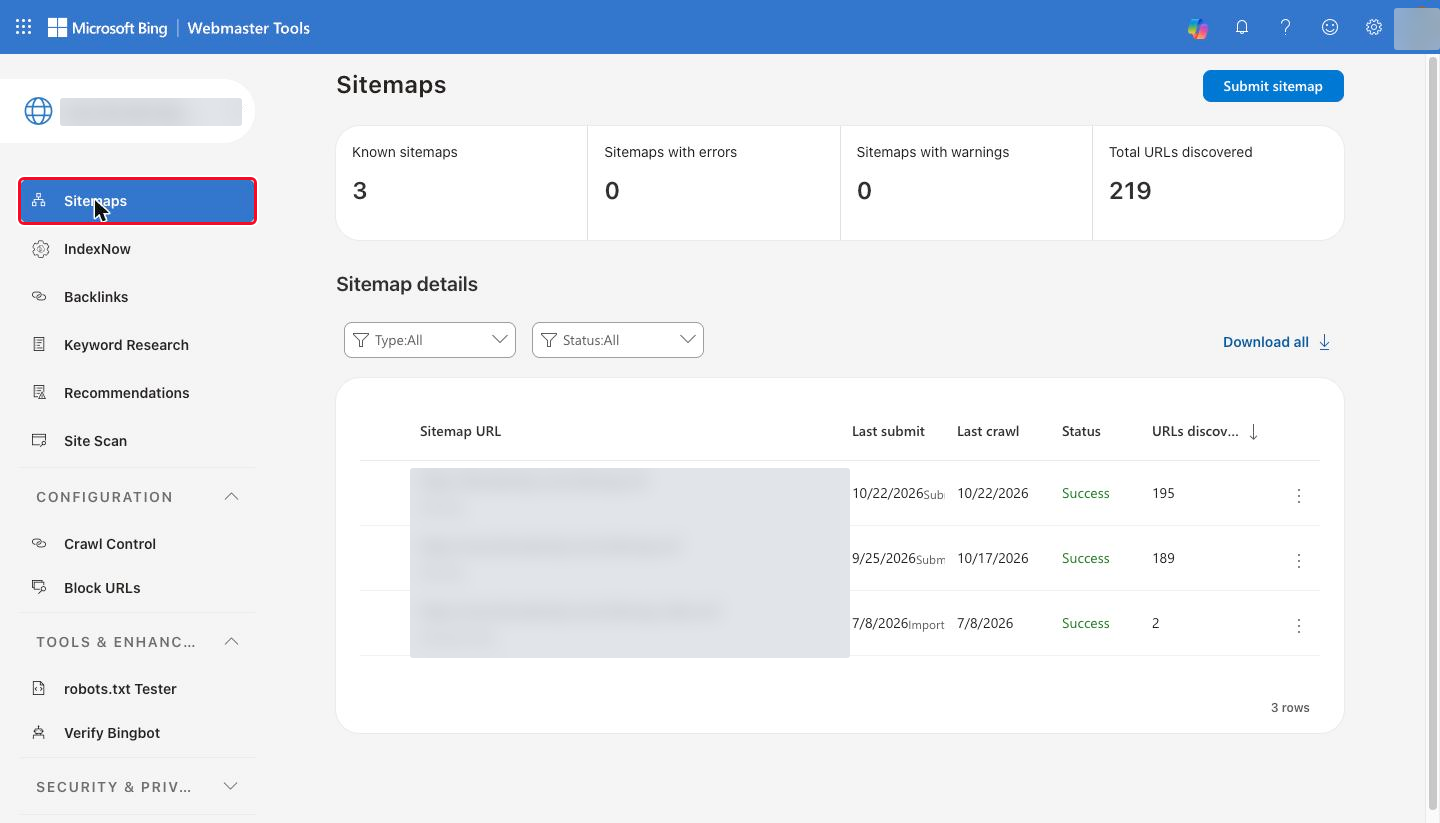
Task: Click Download all link
Action: click(x=1276, y=342)
